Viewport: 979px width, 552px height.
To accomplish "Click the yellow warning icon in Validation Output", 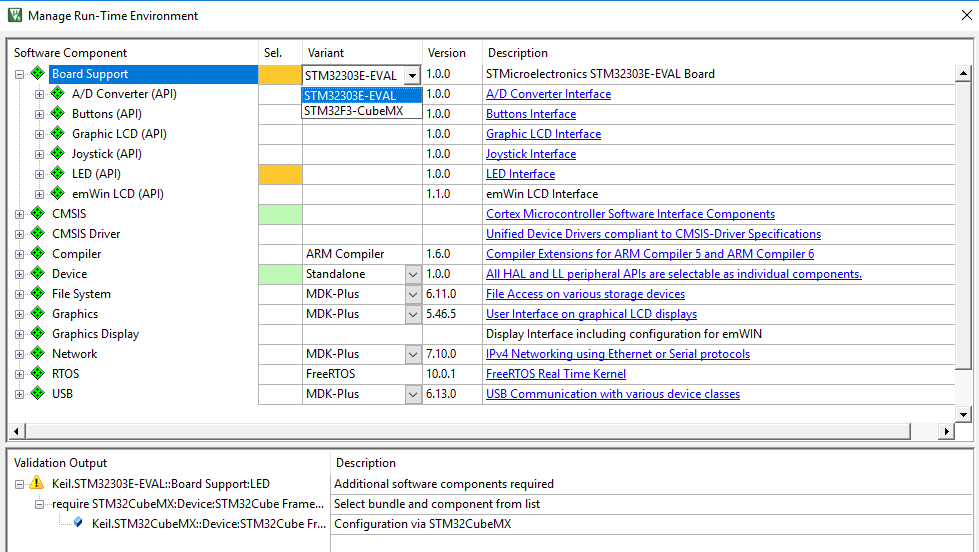I will pyautogui.click(x=37, y=483).
